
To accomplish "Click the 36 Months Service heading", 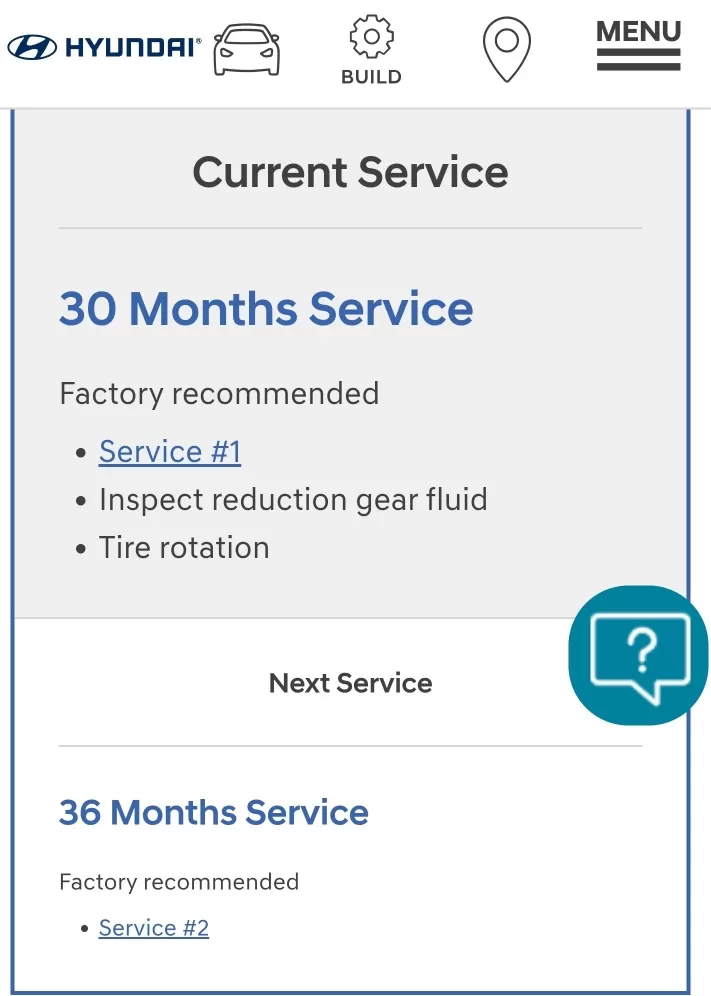I will (x=214, y=812).
